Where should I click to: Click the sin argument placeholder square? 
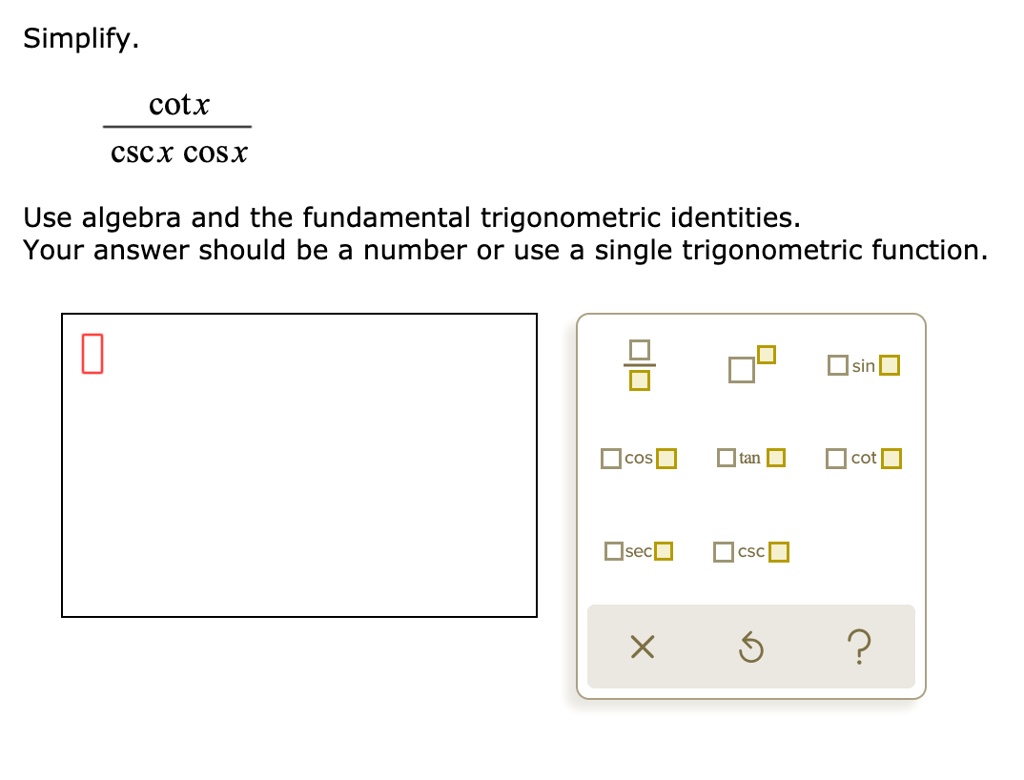tap(888, 365)
